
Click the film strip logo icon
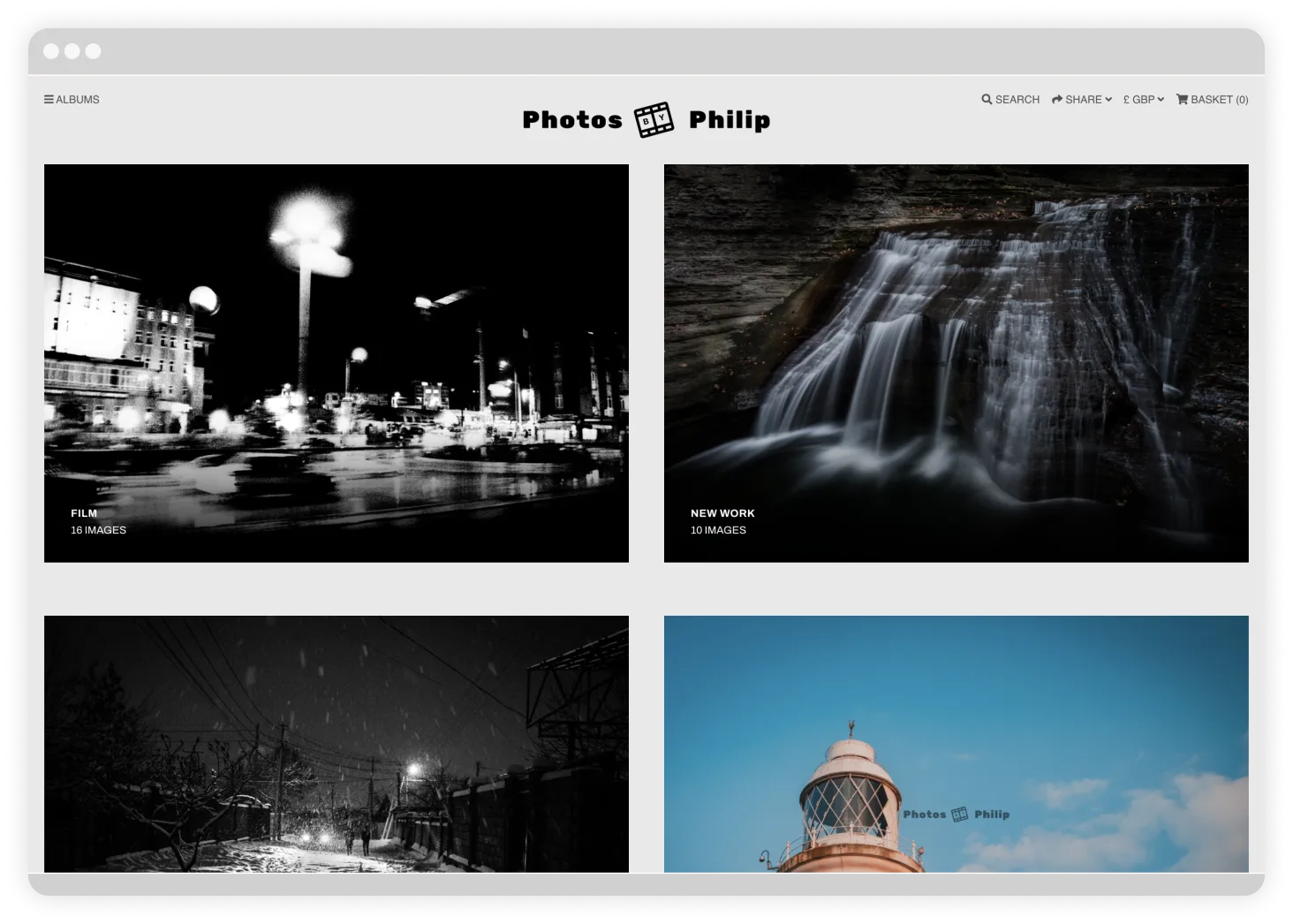click(x=654, y=119)
